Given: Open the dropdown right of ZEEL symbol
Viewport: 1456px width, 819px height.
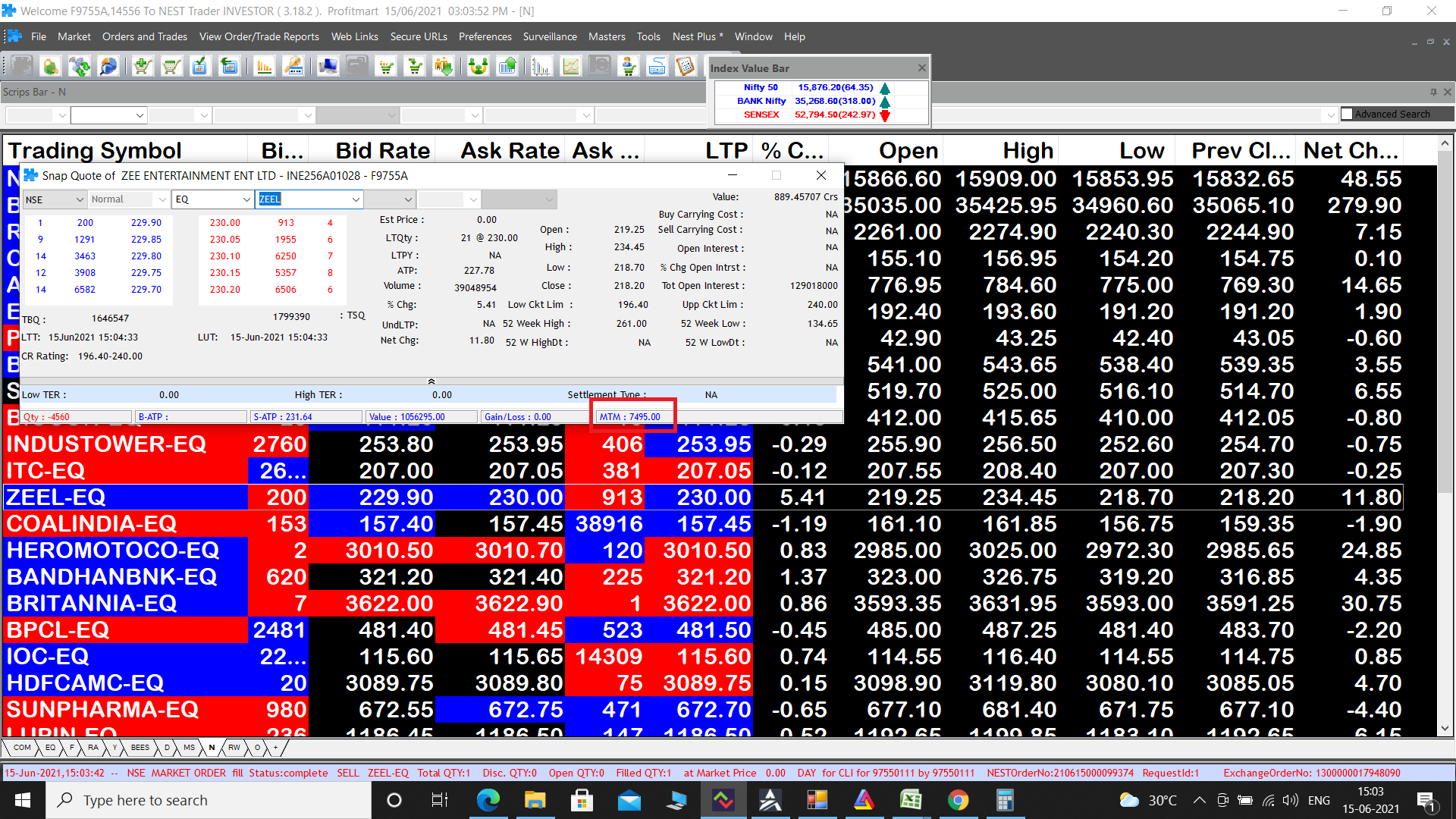Looking at the screenshot, I should click(x=407, y=199).
